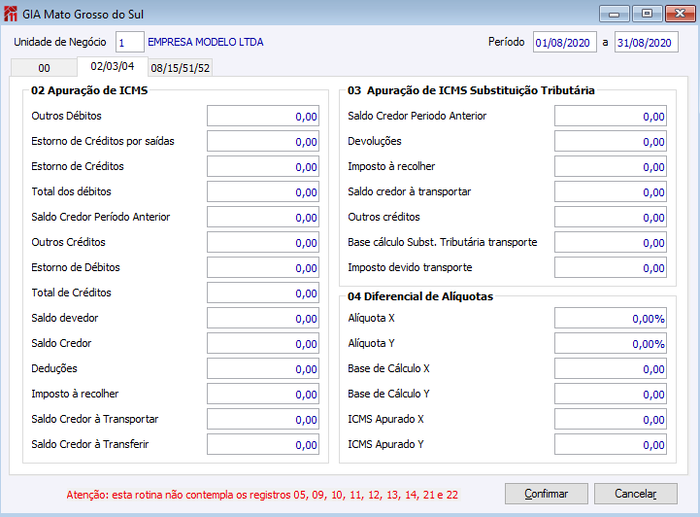Switch to the 00 tab
This screenshot has height=517, width=700.
(44, 68)
